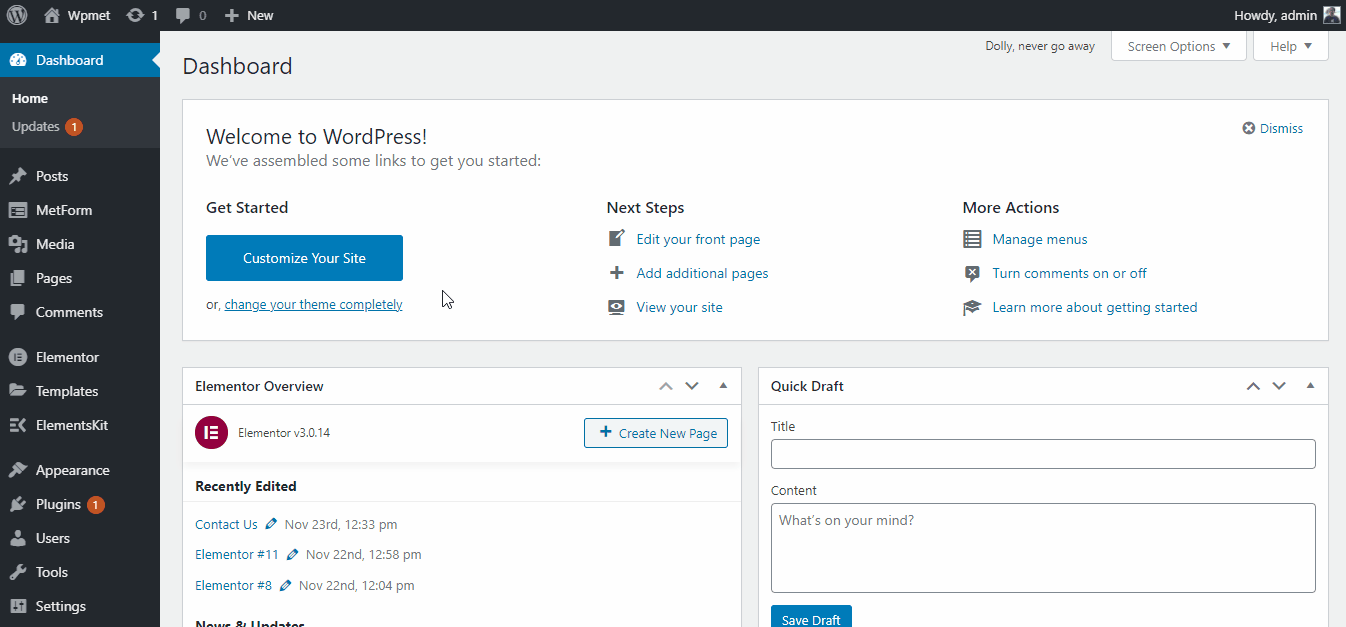Viewport: 1346px width, 627px height.
Task: Click the Pages icon in sidebar
Action: point(18,278)
